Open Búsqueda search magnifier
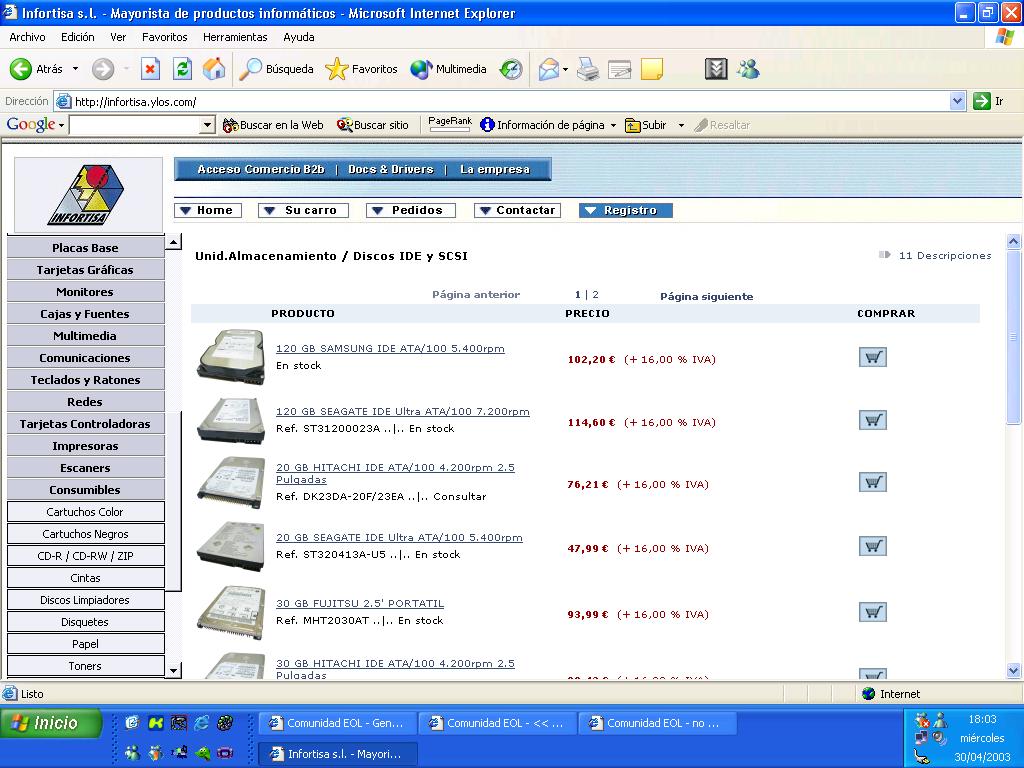Image resolution: width=1024 pixels, height=768 pixels. pyautogui.click(x=276, y=69)
